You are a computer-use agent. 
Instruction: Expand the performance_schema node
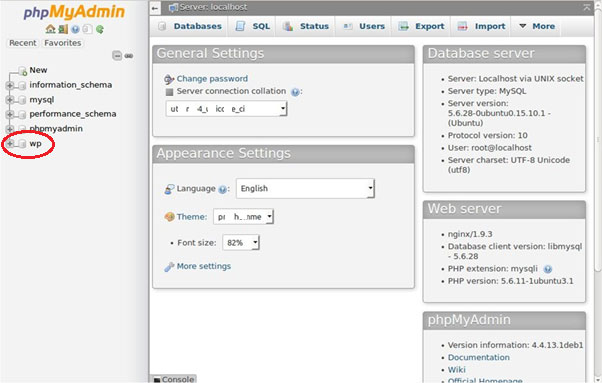10,114
